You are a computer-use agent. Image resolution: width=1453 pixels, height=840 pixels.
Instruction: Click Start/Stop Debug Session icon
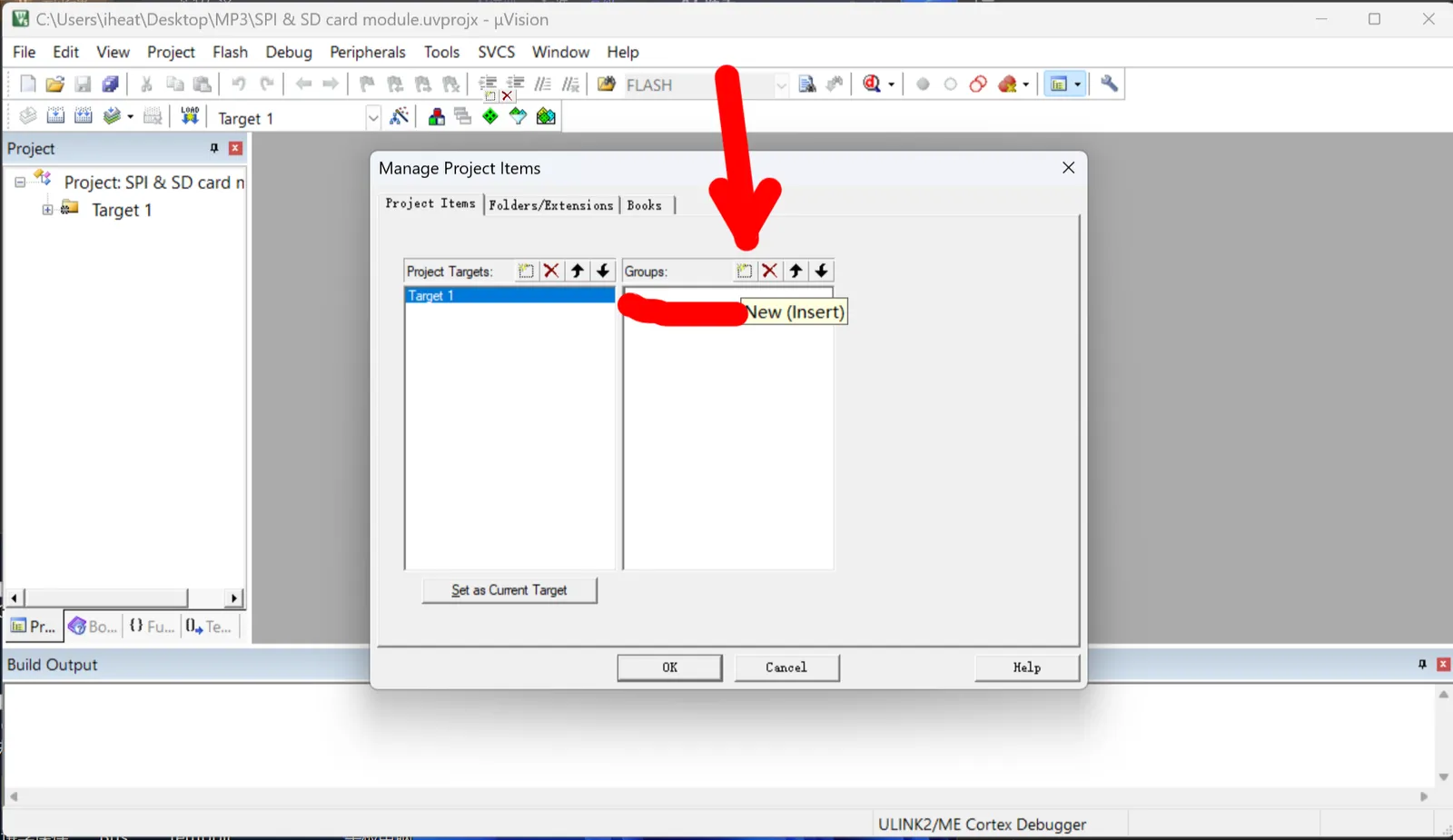click(873, 84)
